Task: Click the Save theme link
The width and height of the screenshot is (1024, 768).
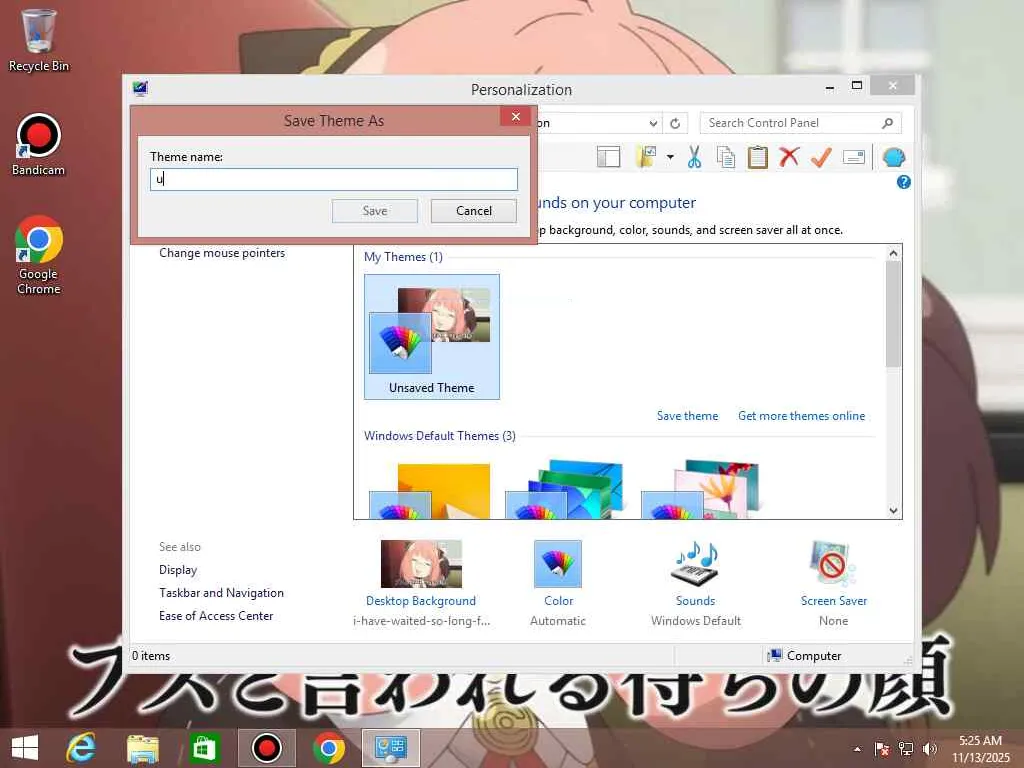Action: point(687,416)
